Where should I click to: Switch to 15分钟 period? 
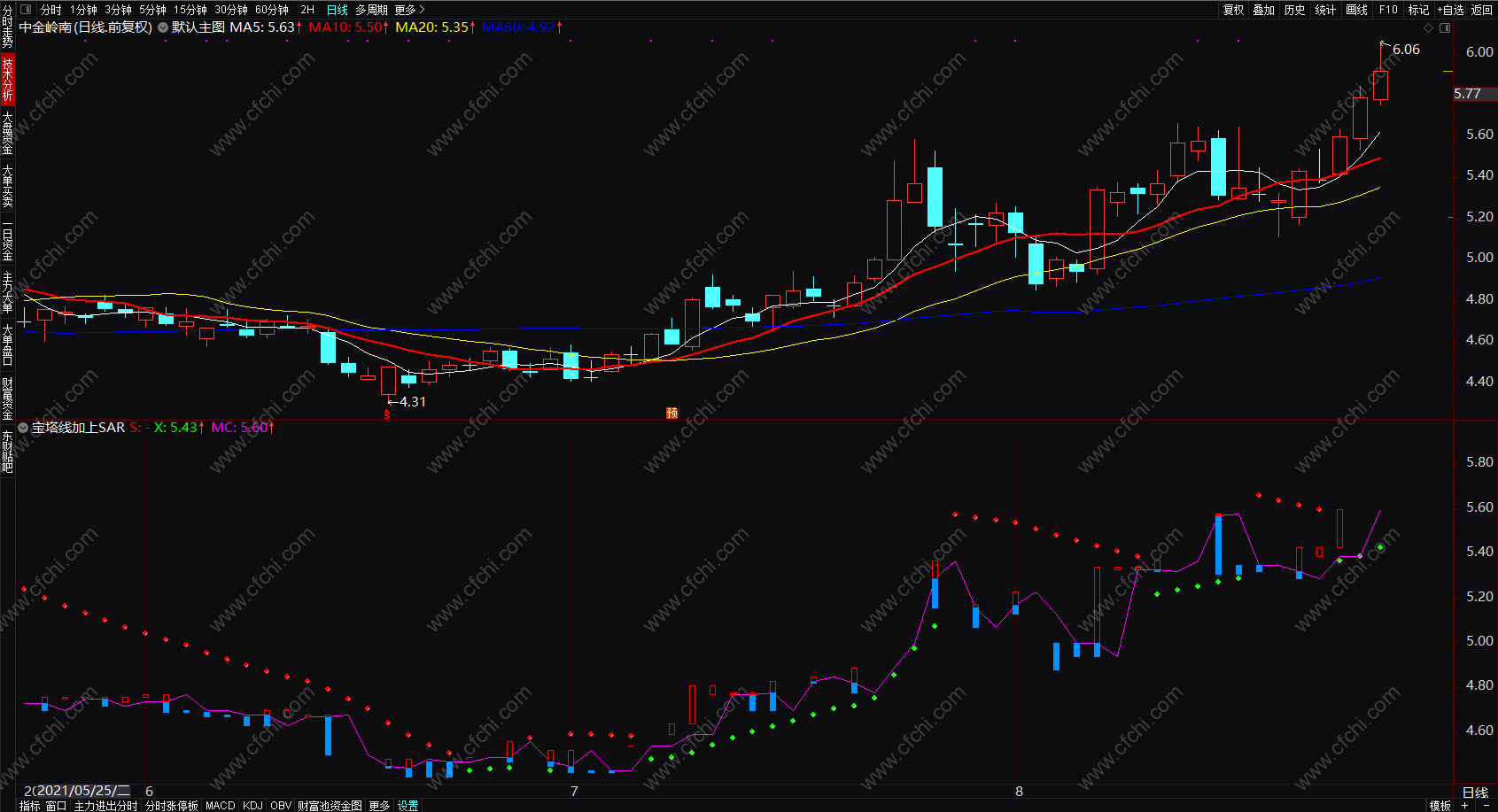(x=190, y=10)
